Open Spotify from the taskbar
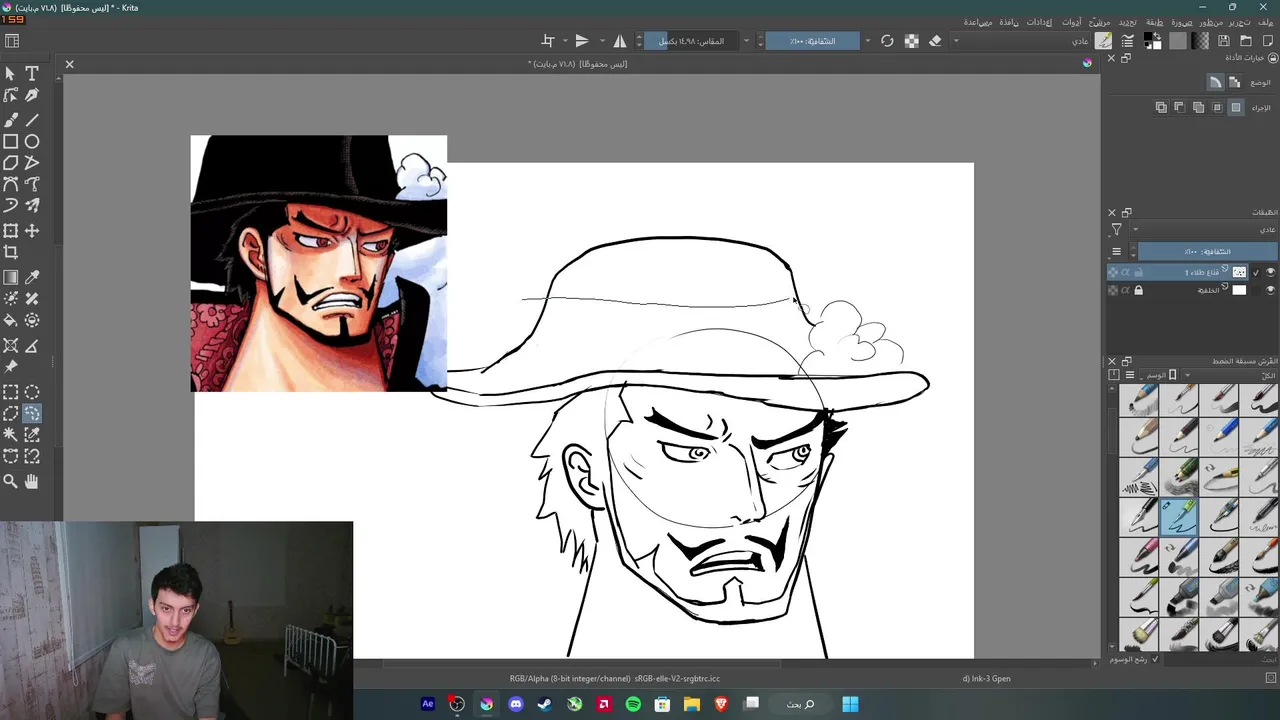This screenshot has height=720, width=1280. (x=633, y=704)
